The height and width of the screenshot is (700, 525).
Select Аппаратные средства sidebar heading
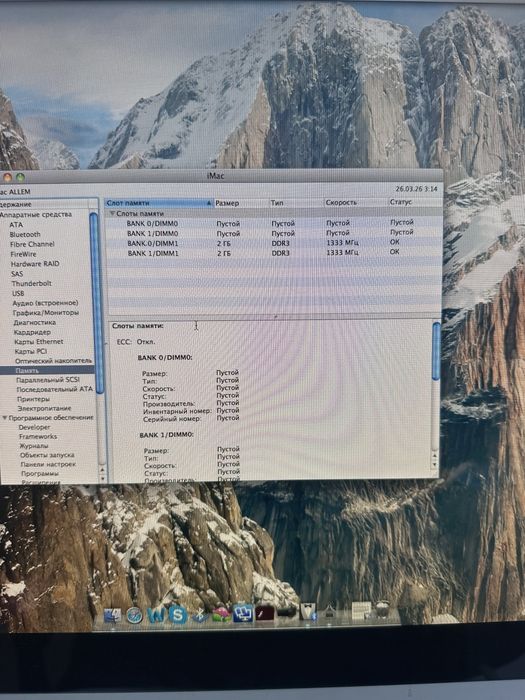click(x=35, y=215)
